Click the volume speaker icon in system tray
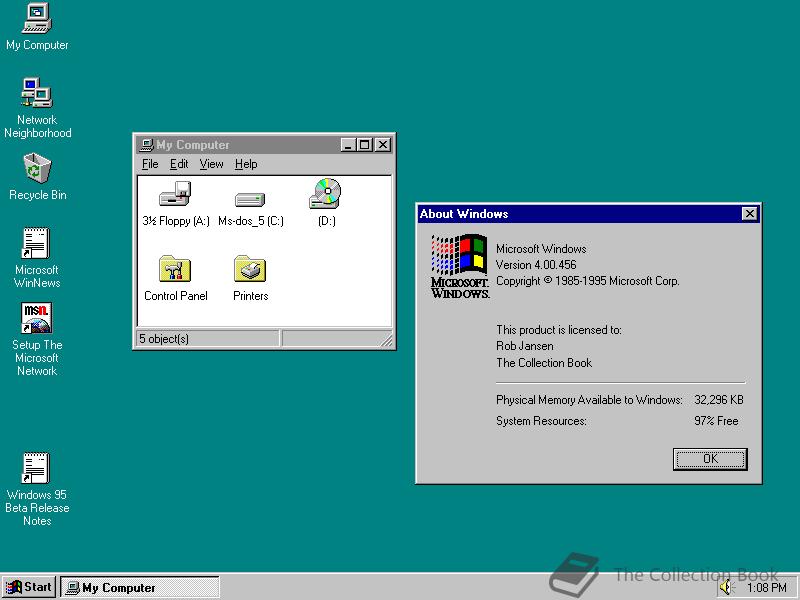This screenshot has height=600, width=800. point(726,588)
